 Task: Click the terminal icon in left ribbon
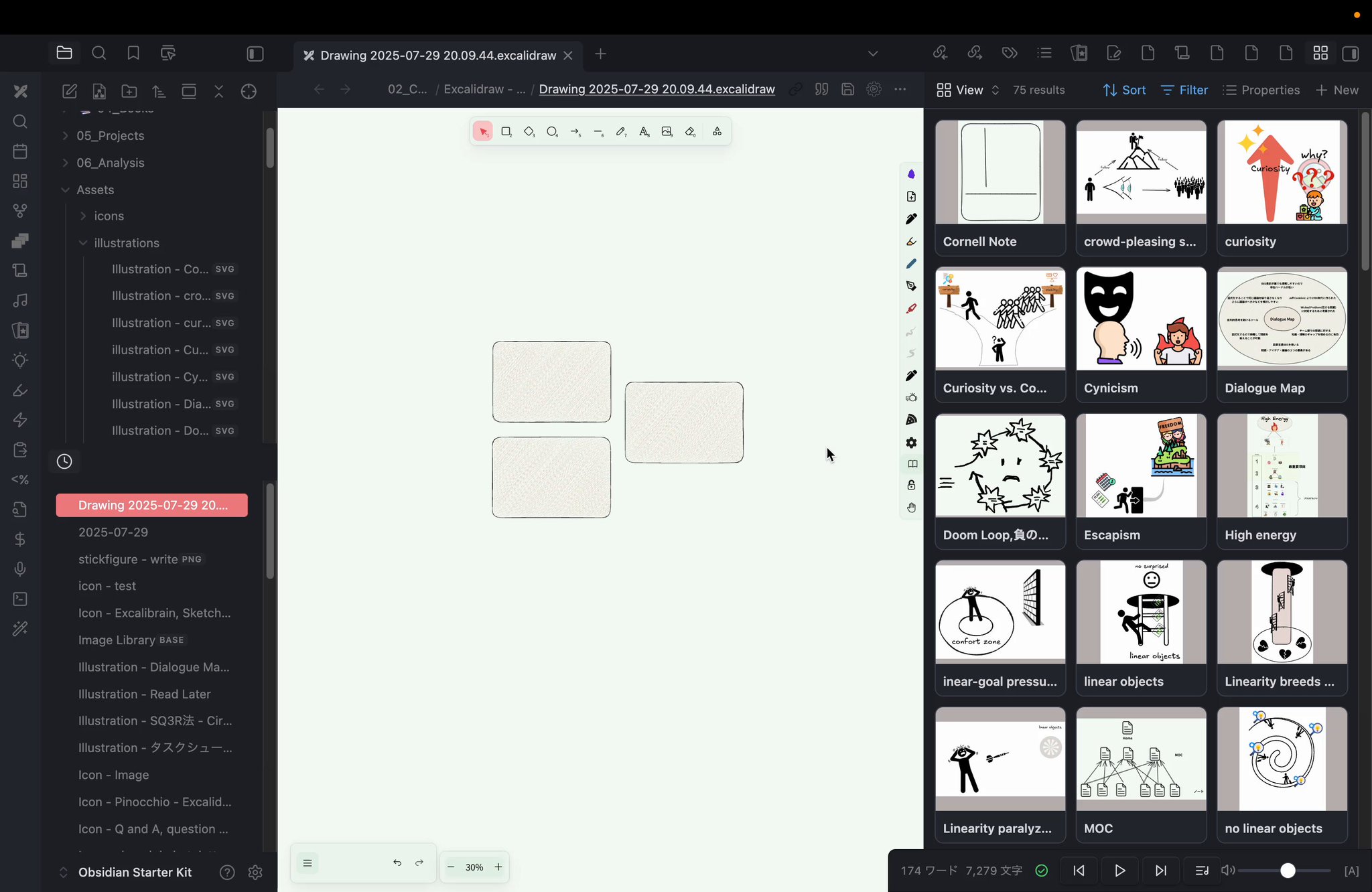20,599
